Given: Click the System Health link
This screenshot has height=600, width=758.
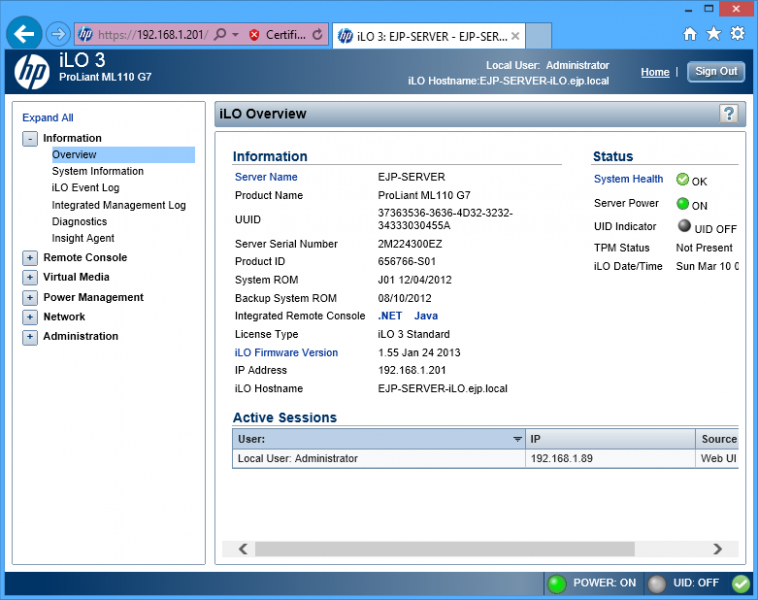Looking at the screenshot, I should coord(628,179).
